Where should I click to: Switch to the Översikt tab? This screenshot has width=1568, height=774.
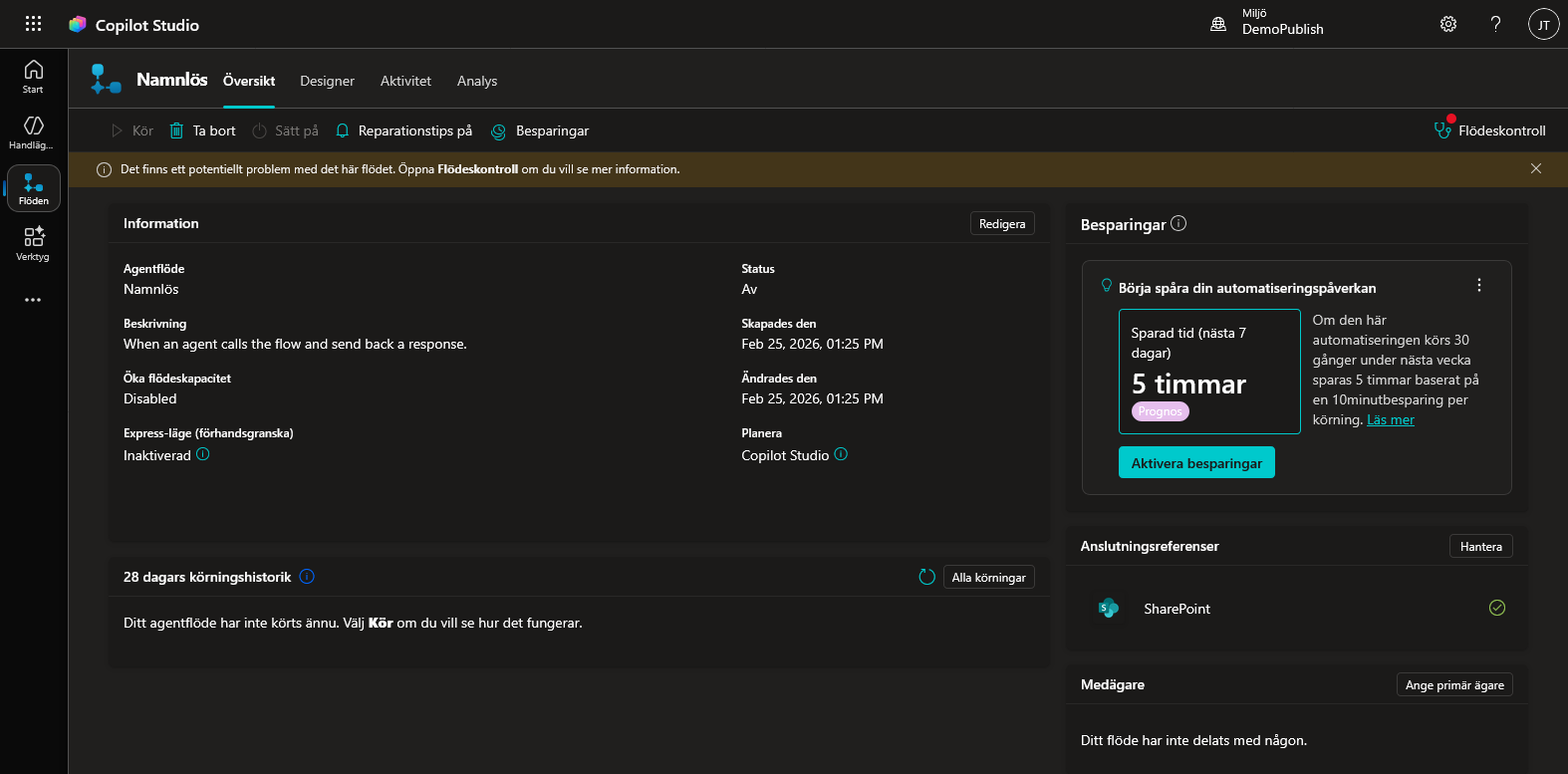(249, 81)
